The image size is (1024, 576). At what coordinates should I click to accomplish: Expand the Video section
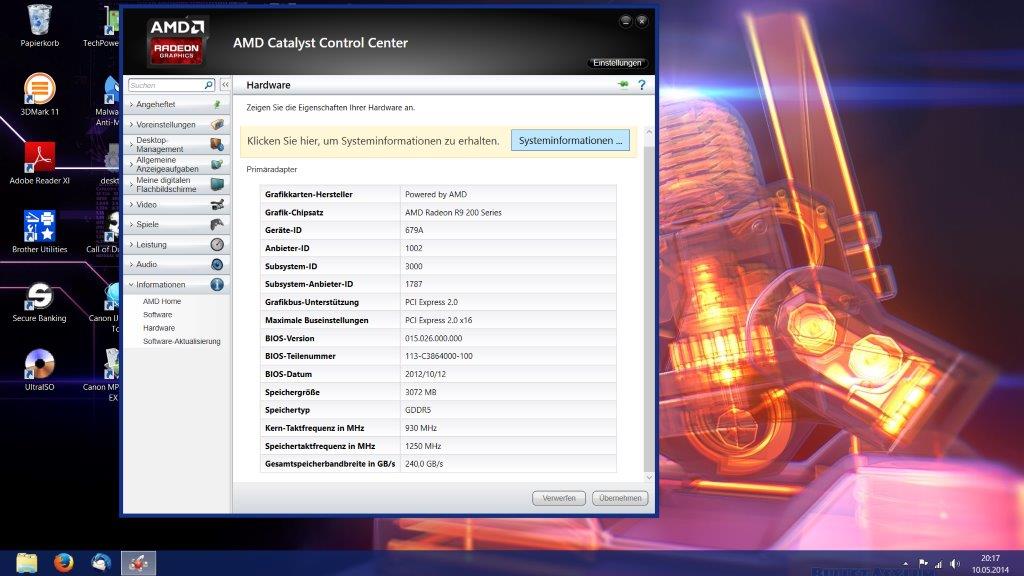[x=131, y=204]
